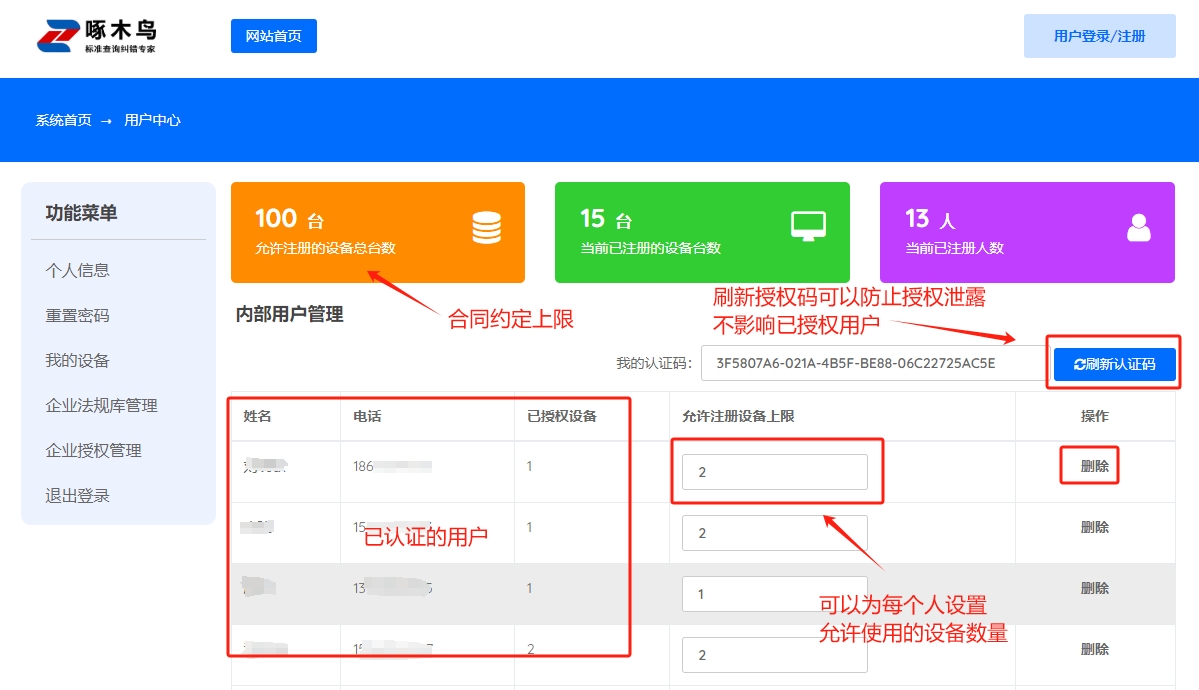The height and width of the screenshot is (690, 1199).
Task: Click 用户登录/注册 login button
Action: [x=1099, y=36]
